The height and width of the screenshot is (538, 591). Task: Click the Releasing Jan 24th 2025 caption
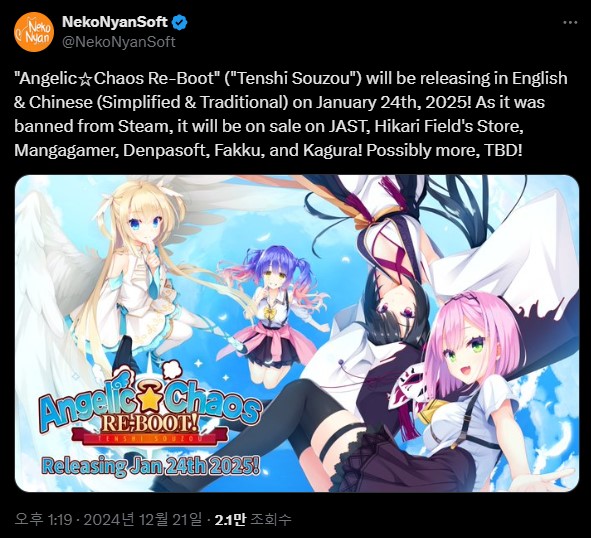pos(150,466)
